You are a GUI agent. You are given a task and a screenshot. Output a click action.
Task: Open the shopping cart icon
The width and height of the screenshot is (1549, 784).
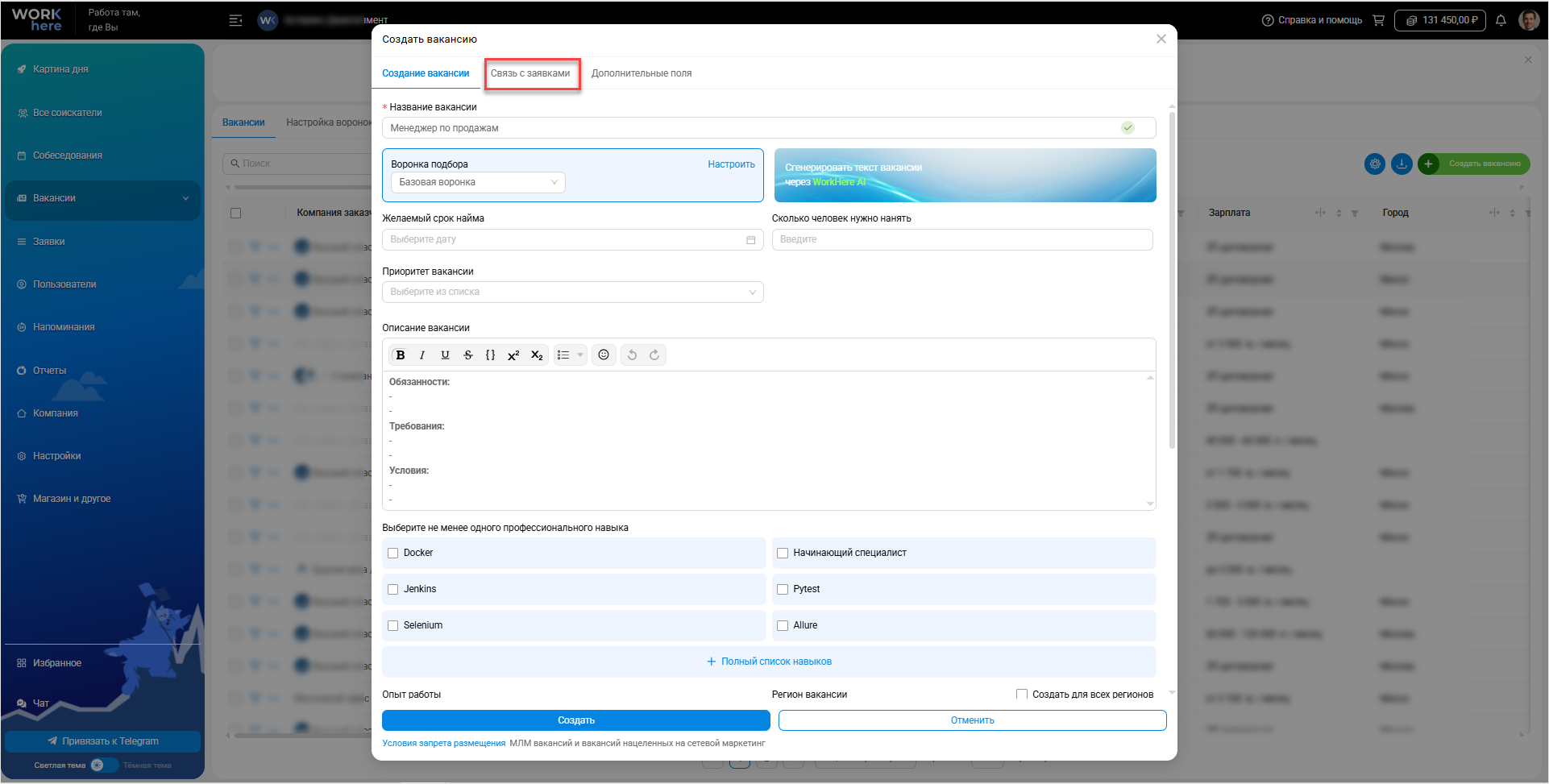(x=1378, y=21)
